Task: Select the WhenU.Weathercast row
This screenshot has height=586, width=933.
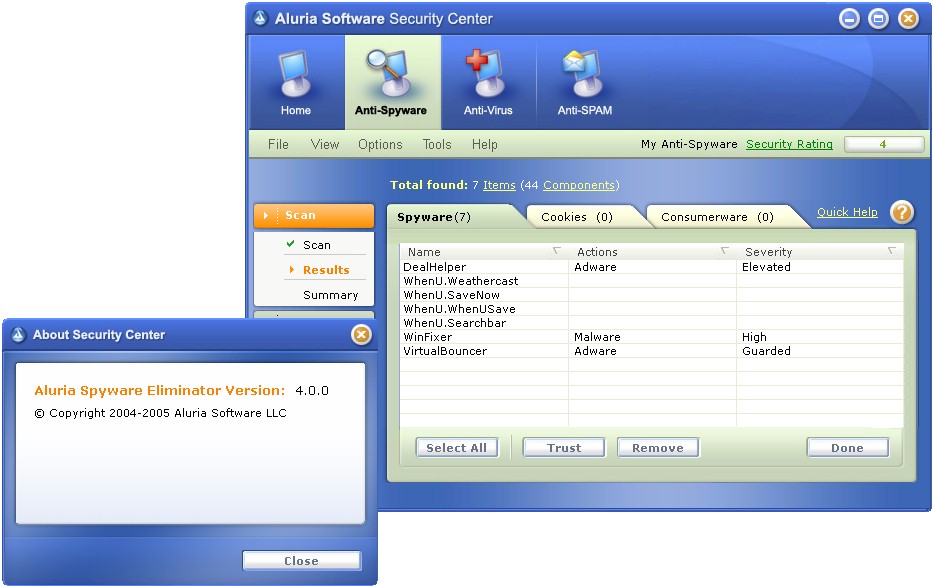Action: (x=652, y=281)
